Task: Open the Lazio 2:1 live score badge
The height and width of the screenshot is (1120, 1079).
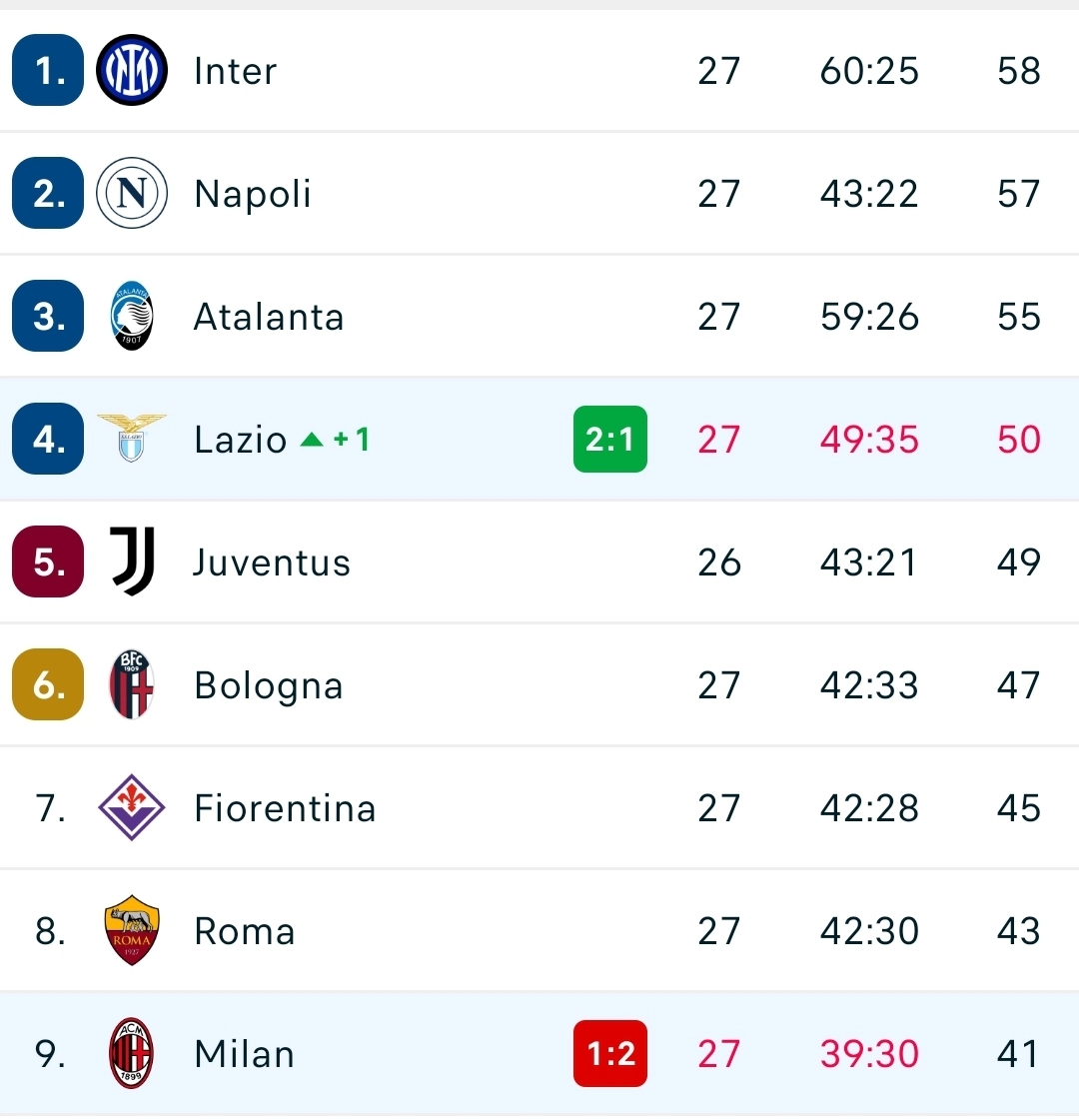Action: [609, 439]
